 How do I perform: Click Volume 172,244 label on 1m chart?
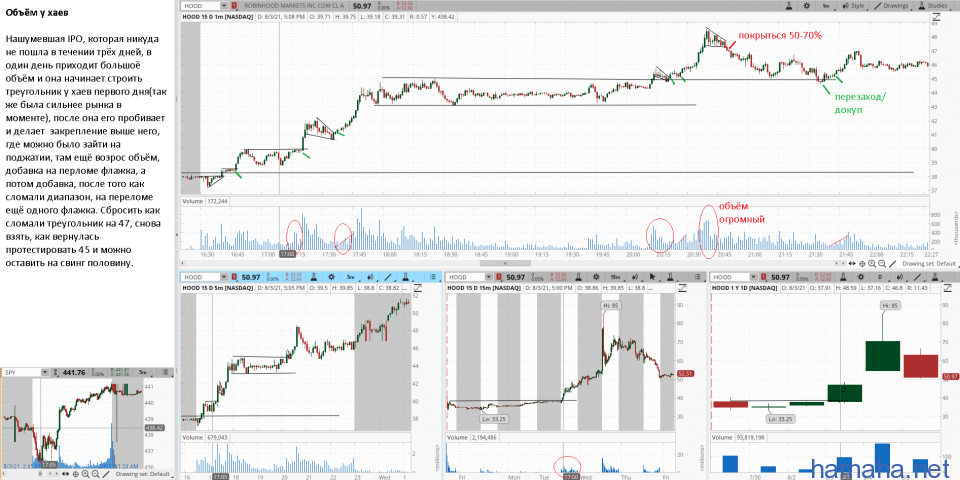point(207,201)
